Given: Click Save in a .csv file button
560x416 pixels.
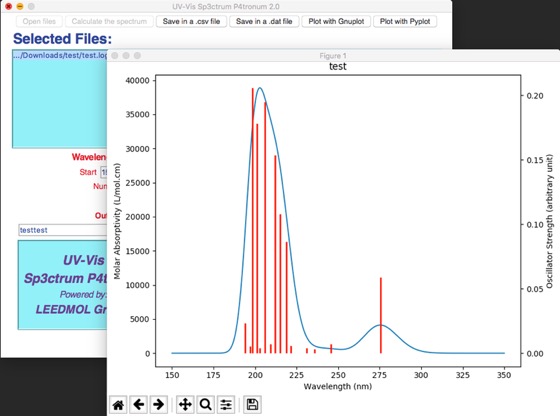Looking at the screenshot, I should point(191,21).
